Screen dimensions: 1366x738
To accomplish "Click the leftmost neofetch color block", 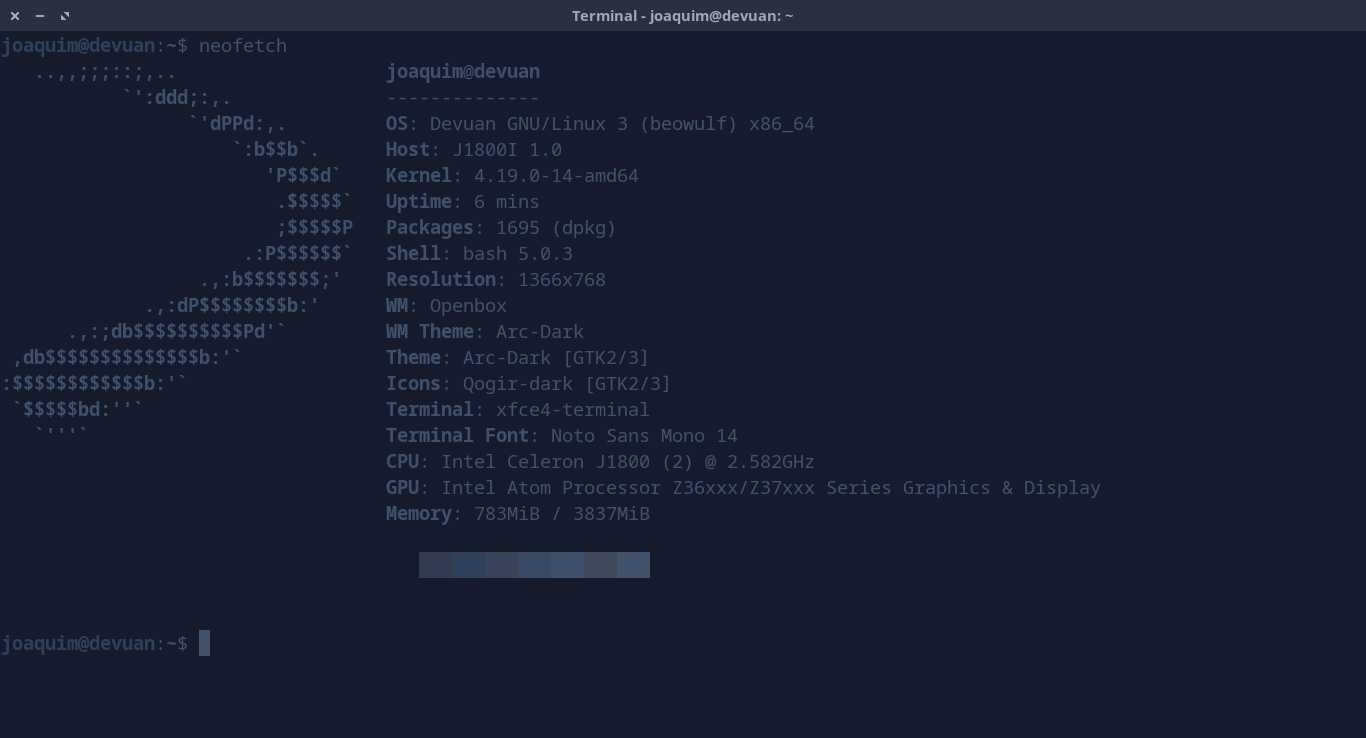I will (x=435, y=565).
